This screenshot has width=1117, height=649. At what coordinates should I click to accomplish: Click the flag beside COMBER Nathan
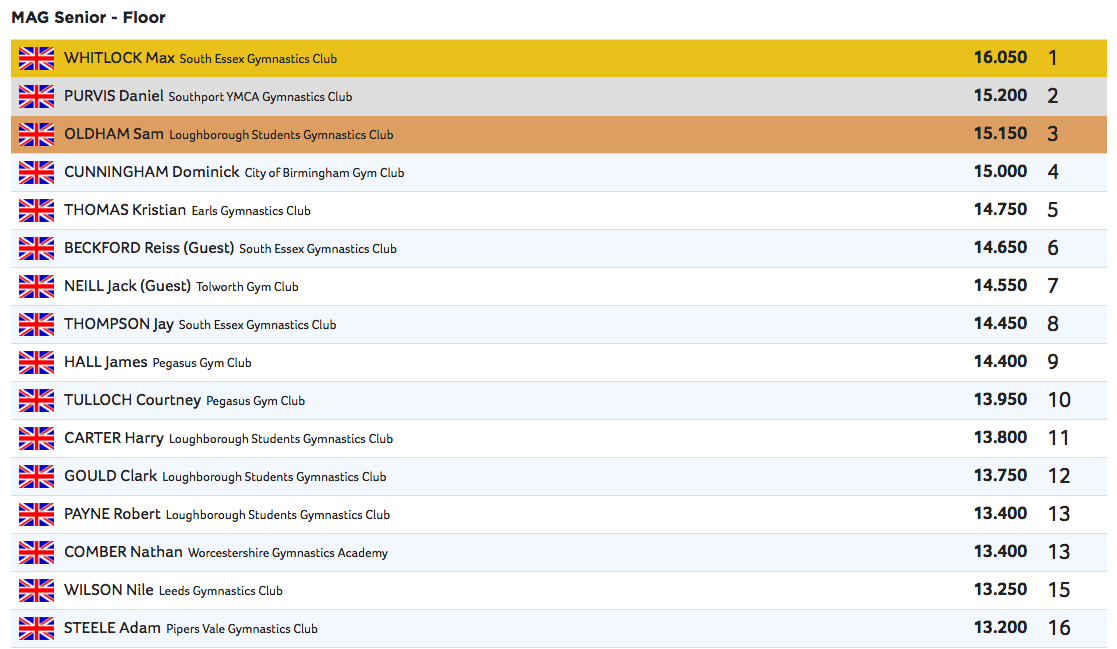36,552
